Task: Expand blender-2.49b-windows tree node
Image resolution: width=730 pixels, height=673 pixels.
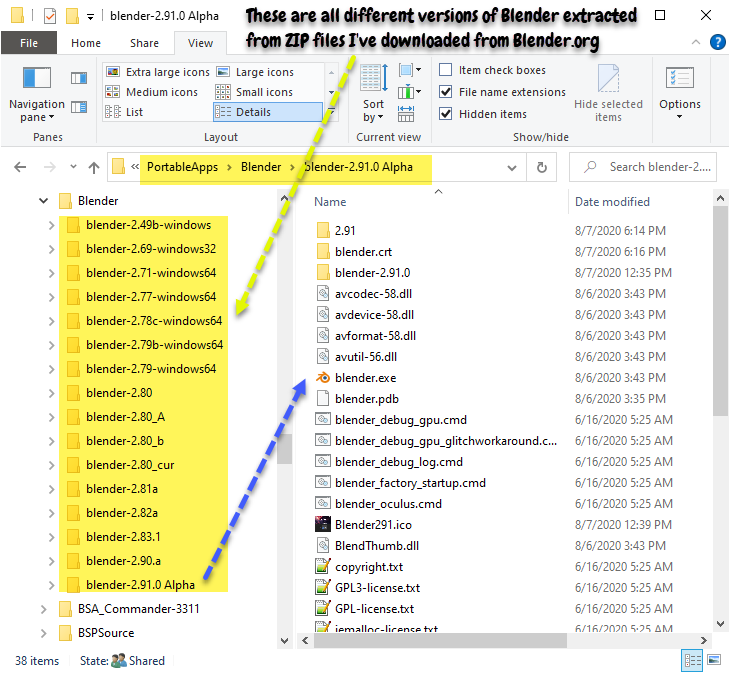Action: coord(51,226)
